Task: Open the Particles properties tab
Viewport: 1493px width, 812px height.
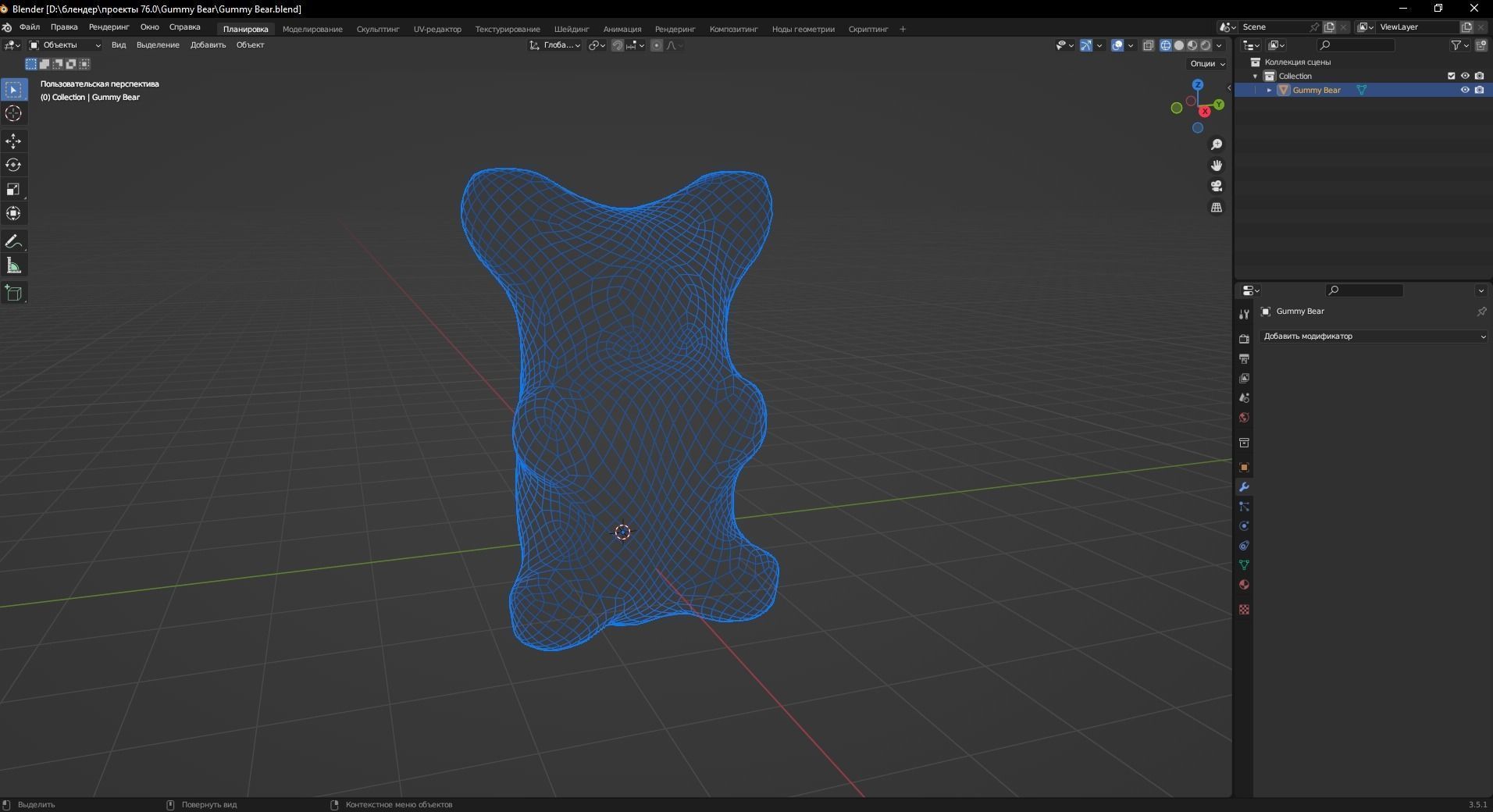Action: (x=1244, y=507)
